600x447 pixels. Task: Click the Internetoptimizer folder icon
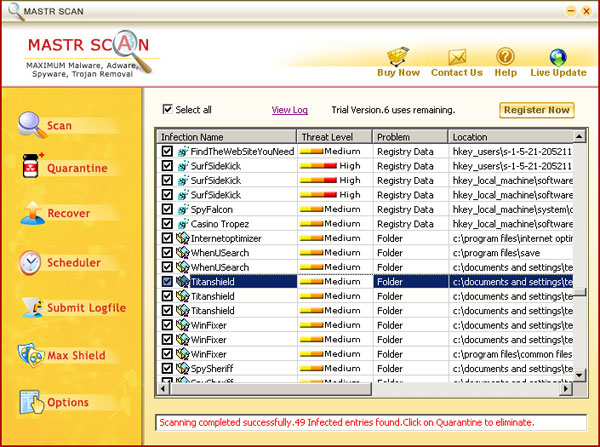coord(183,238)
